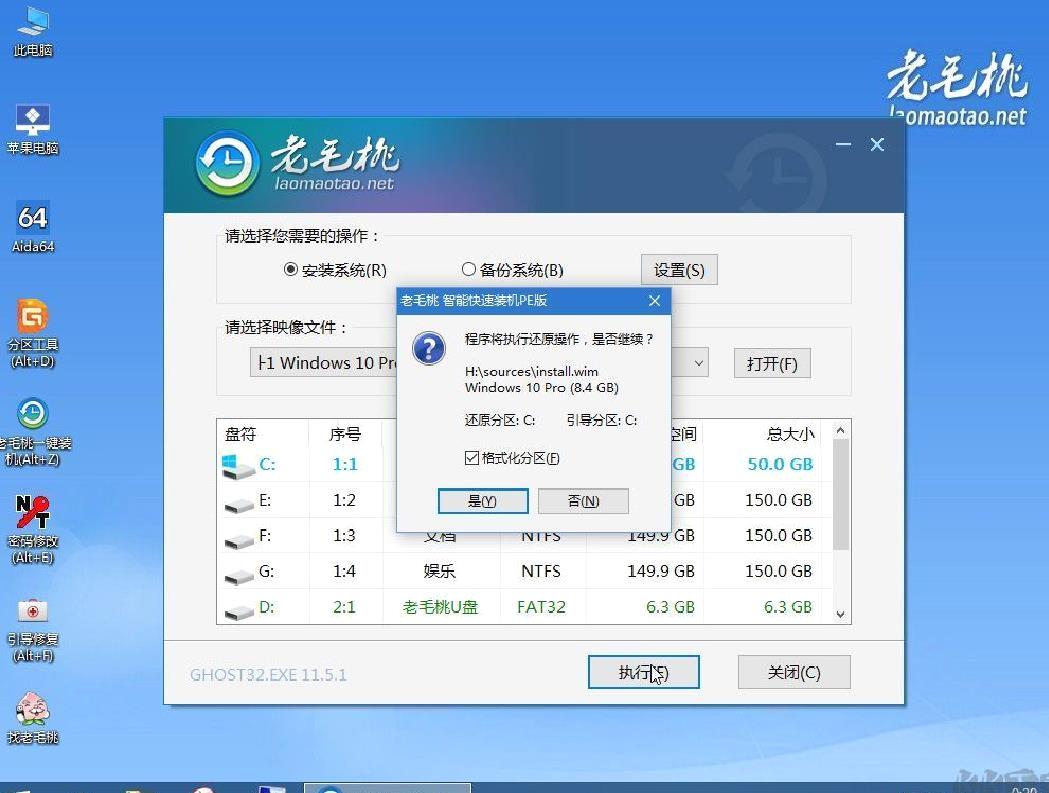Click the 关闭(C) button
This screenshot has height=793, width=1049.
coord(794,672)
